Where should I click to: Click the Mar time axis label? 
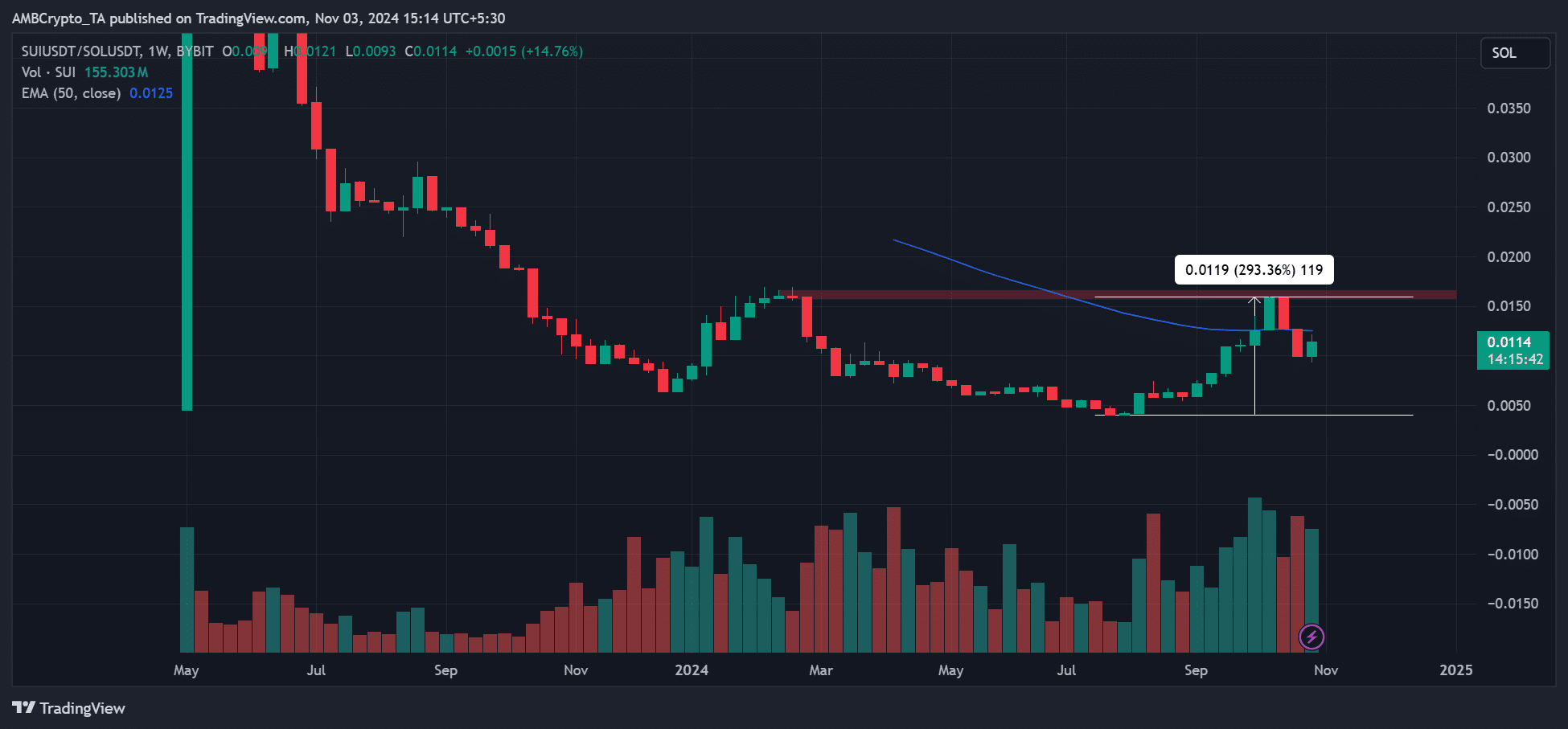[x=821, y=670]
